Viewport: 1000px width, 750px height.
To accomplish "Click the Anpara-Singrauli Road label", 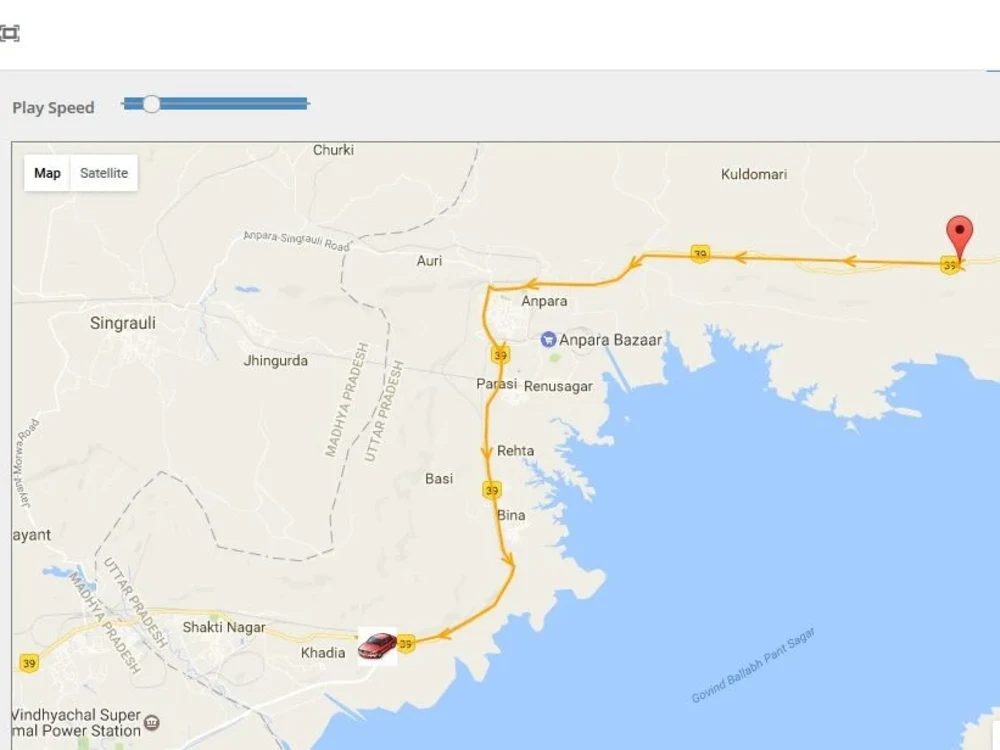I will tap(297, 241).
